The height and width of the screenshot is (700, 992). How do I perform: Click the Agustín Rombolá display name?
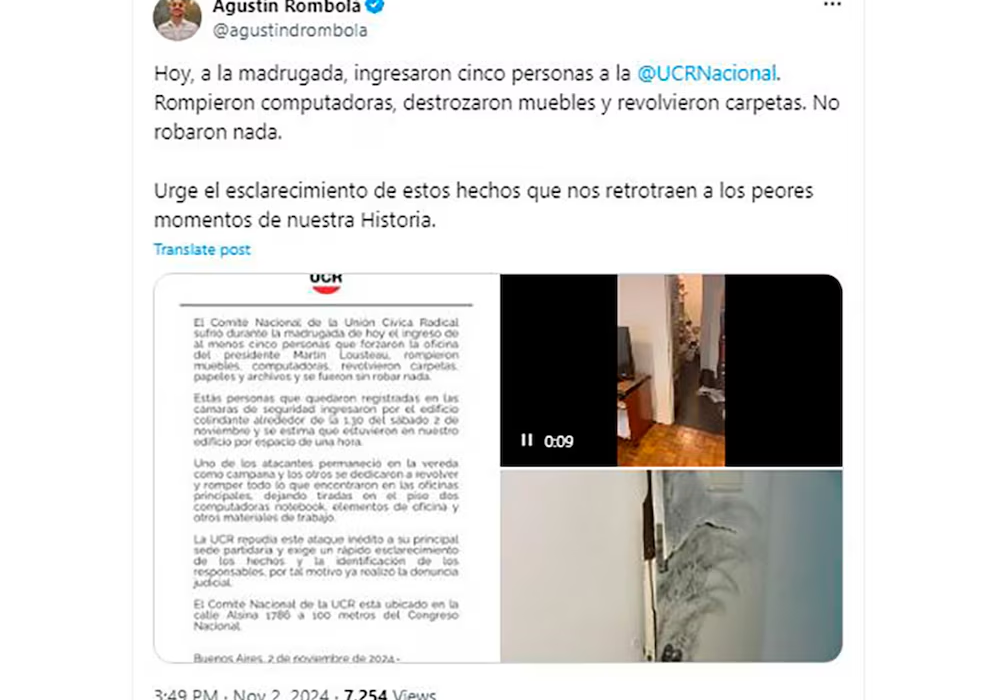point(287,6)
